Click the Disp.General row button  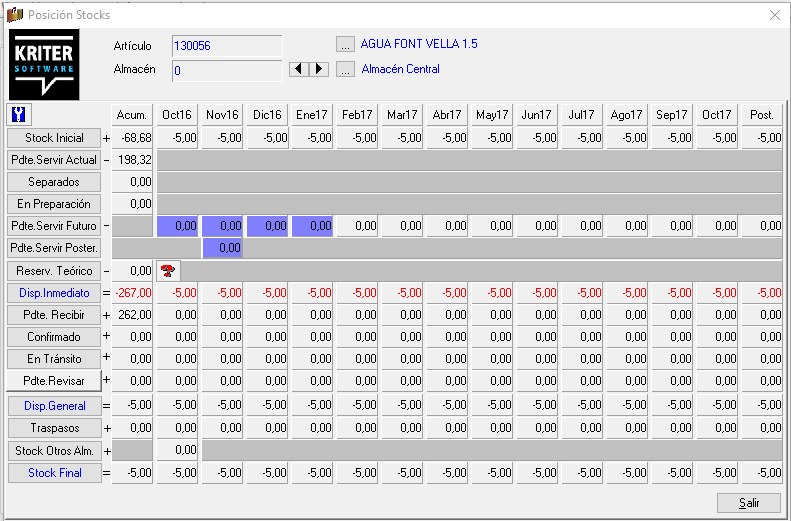54,406
